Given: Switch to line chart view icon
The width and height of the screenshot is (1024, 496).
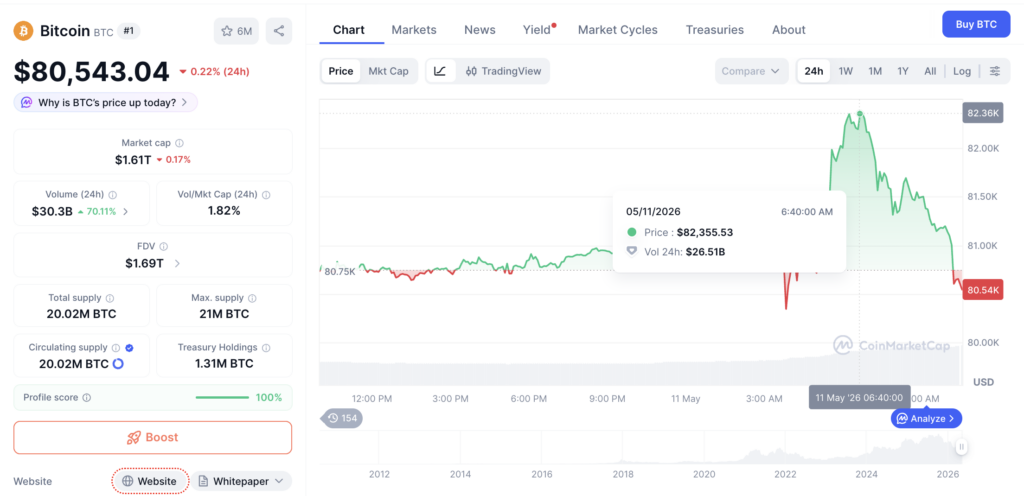Looking at the screenshot, I should pyautogui.click(x=440, y=71).
